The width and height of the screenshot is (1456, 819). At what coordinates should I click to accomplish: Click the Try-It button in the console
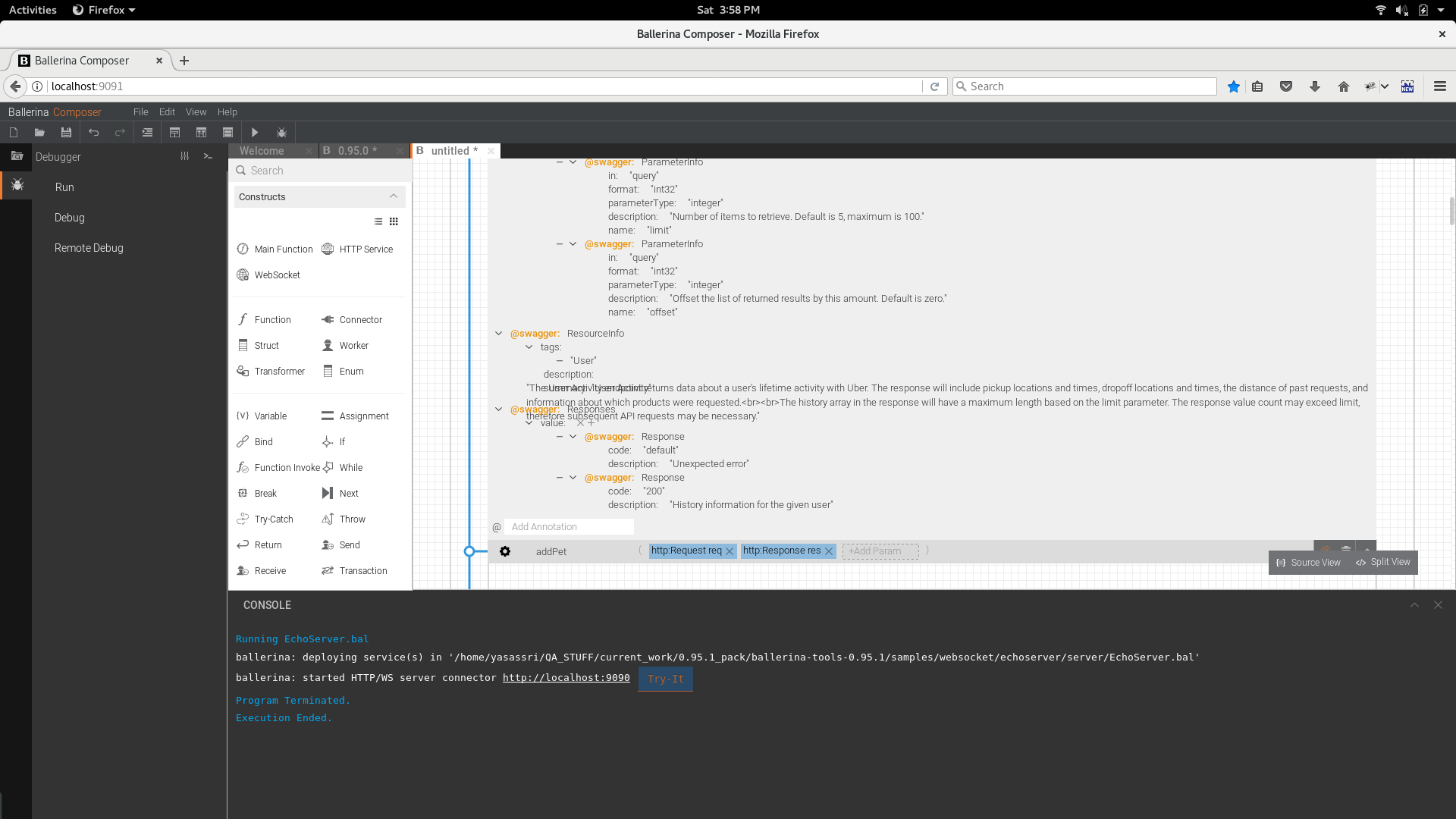(664, 679)
